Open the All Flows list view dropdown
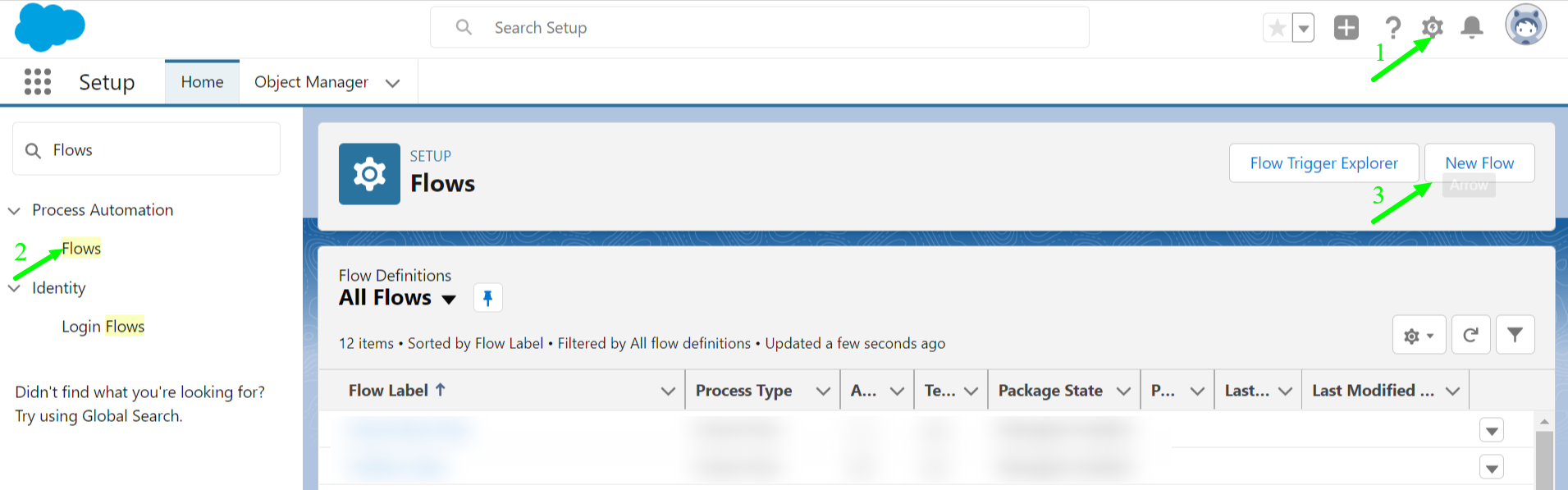1568x490 pixels. (449, 299)
